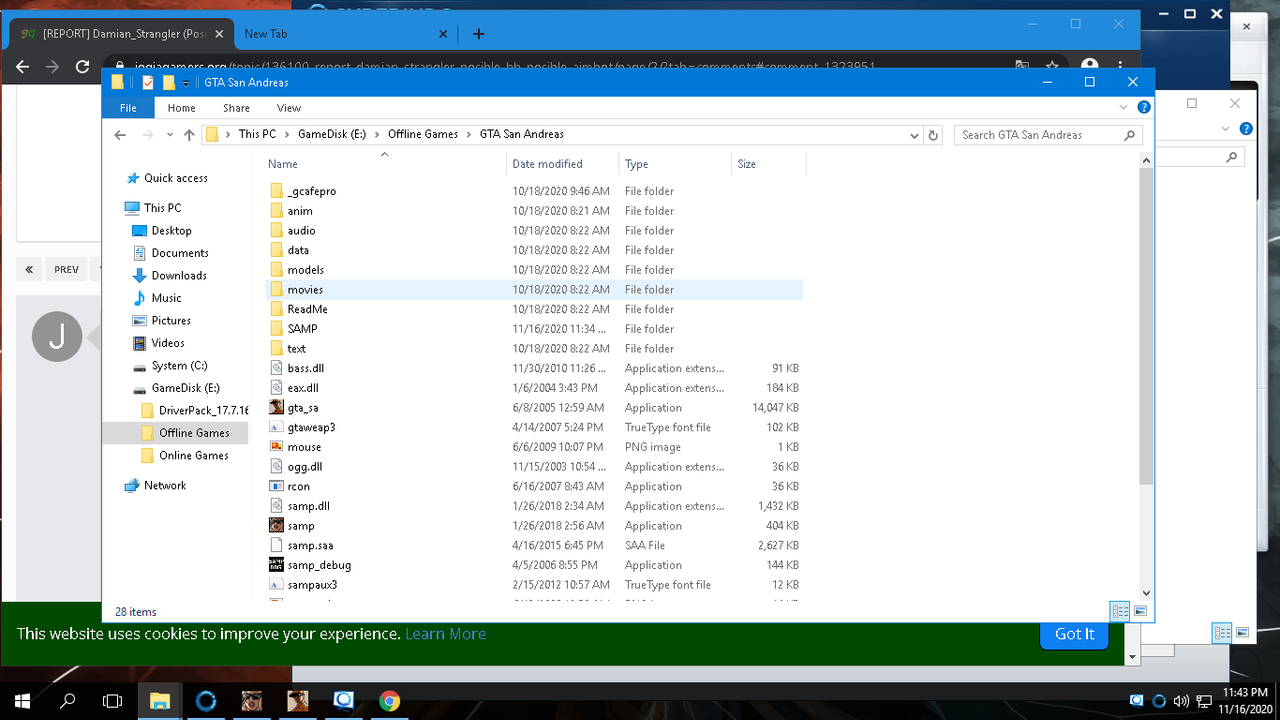Open Documents in navigation pane
Image resolution: width=1280 pixels, height=720 pixels.
(180, 253)
